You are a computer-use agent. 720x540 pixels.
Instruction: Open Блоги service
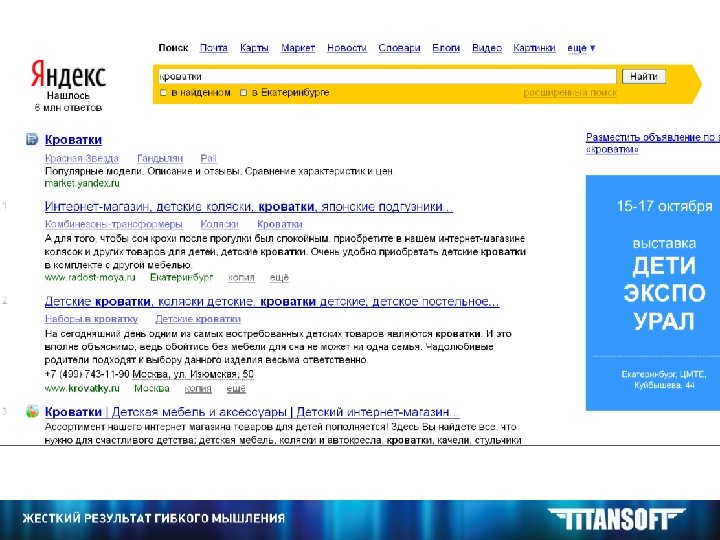(446, 48)
